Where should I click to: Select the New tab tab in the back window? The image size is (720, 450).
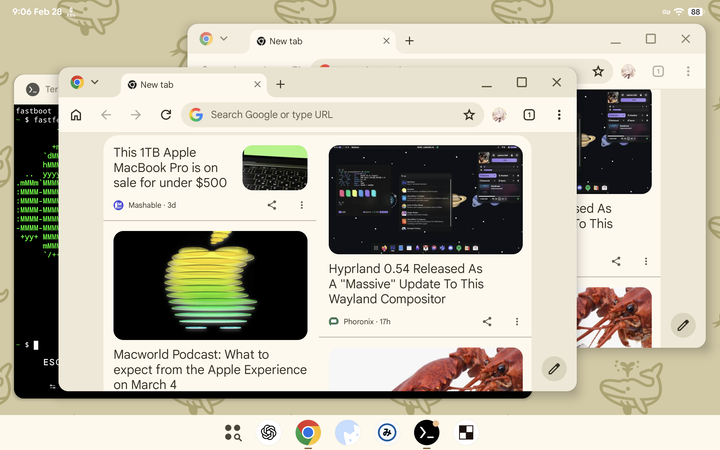[x=318, y=41]
